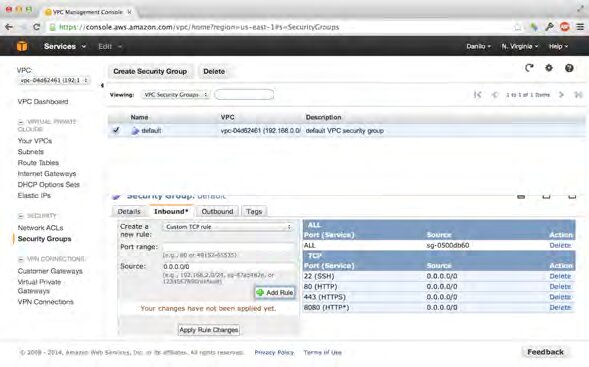Open Network ACLs in sidebar

pos(40,228)
